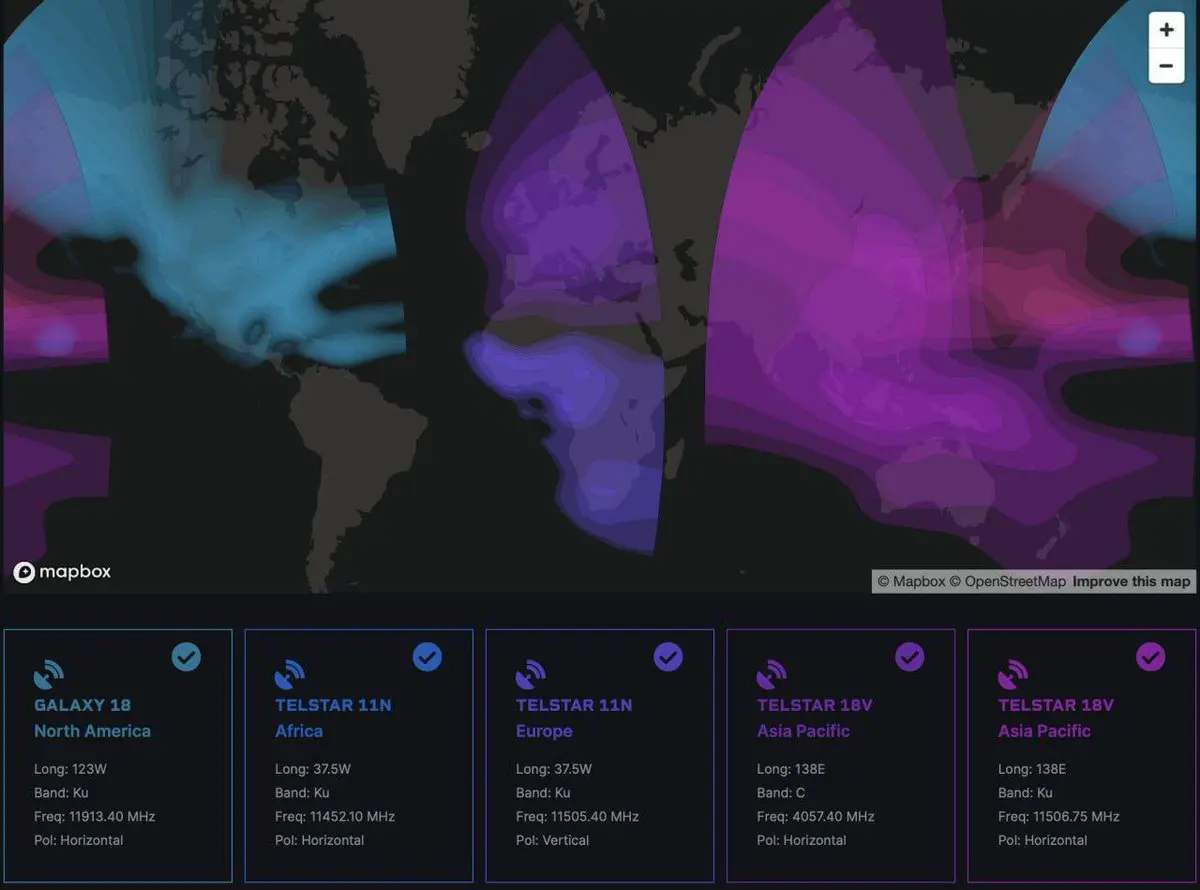The width and height of the screenshot is (1200, 890).
Task: Click the Improve this map link
Action: (1131, 581)
